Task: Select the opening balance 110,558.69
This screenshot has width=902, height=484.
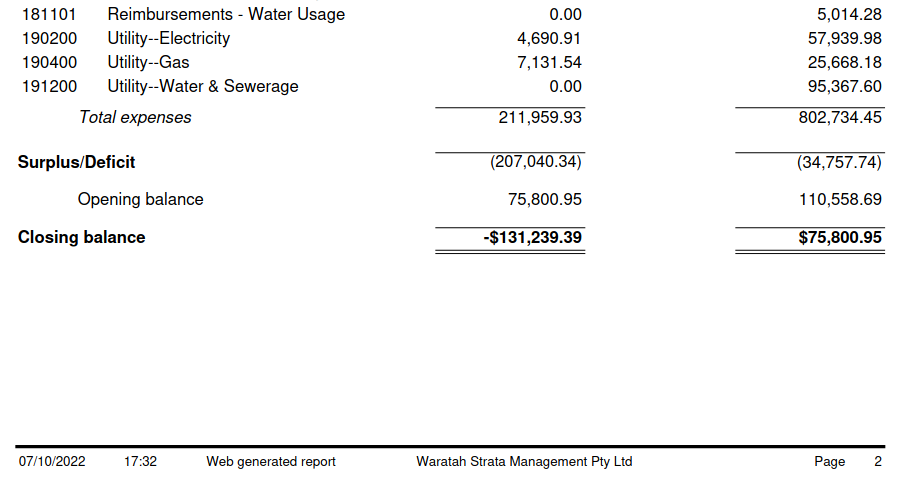Action: (x=840, y=199)
